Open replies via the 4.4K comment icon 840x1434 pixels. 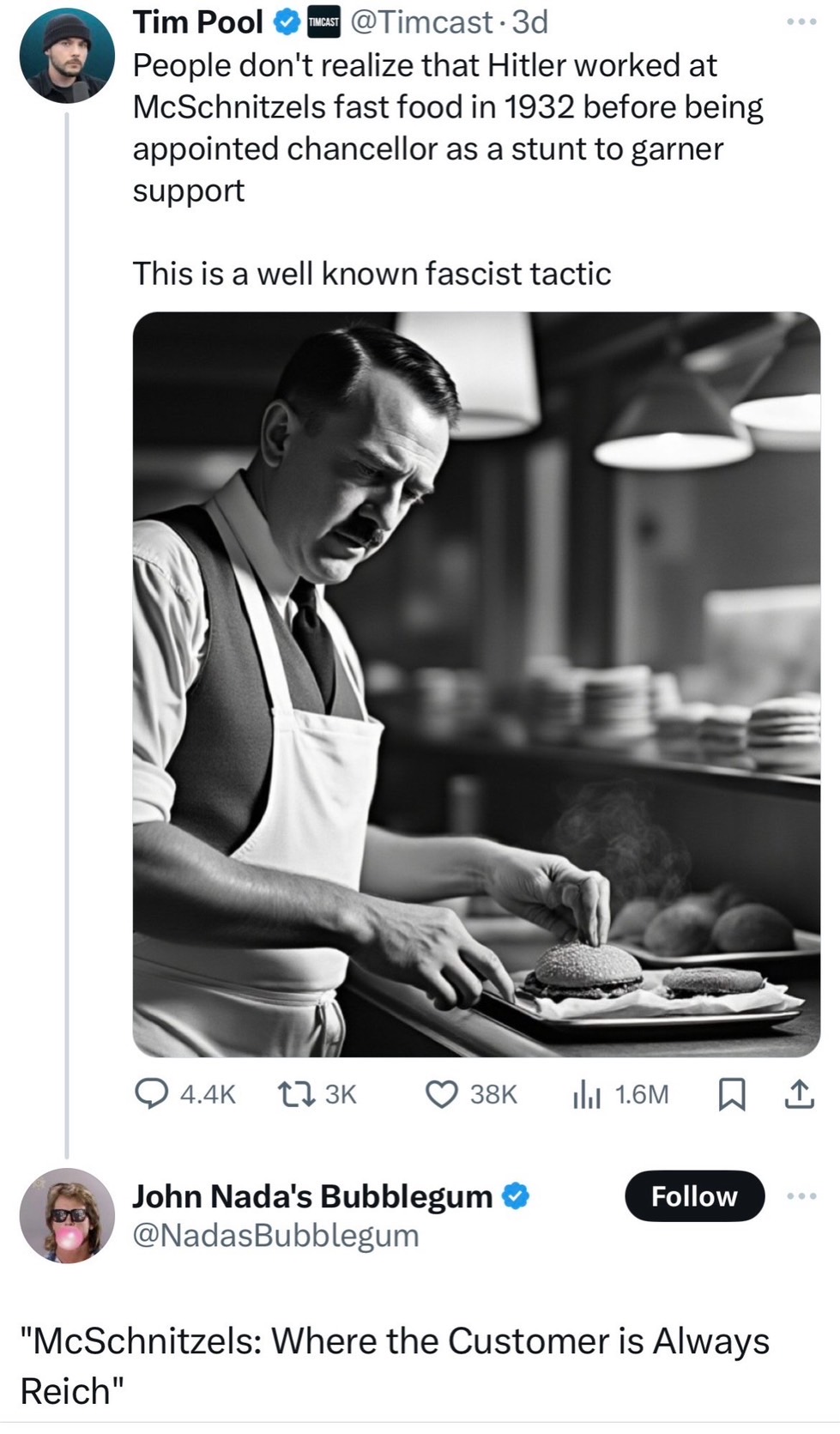[154, 1094]
